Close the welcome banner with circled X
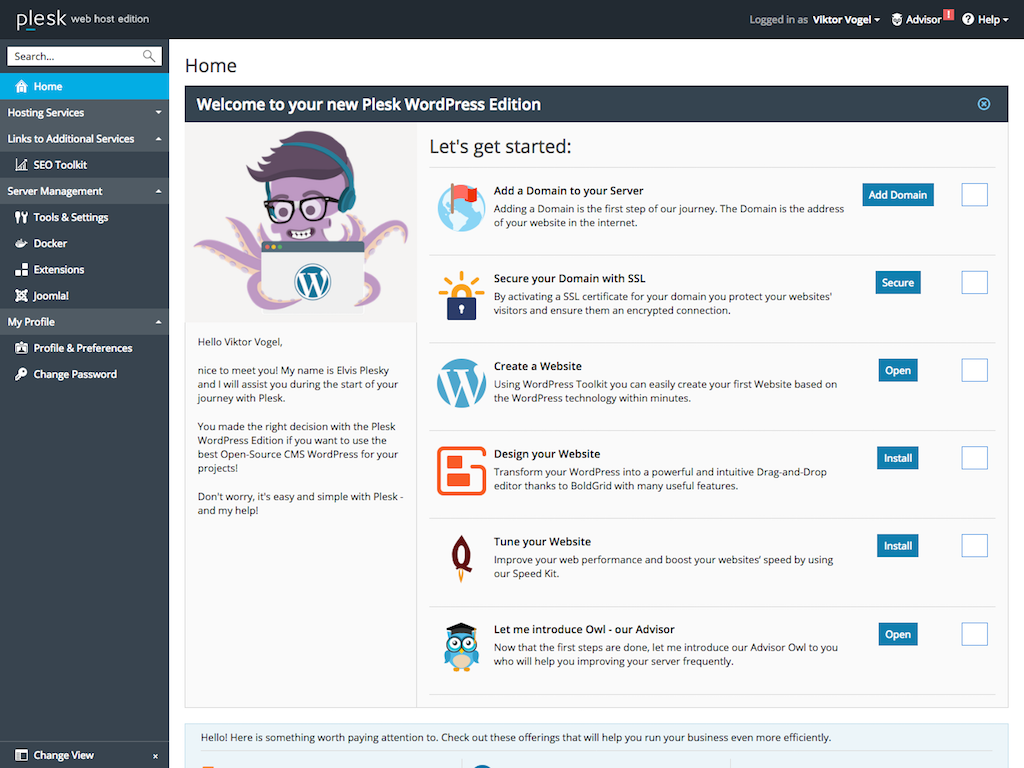Viewport: 1024px width, 768px height. pos(984,104)
